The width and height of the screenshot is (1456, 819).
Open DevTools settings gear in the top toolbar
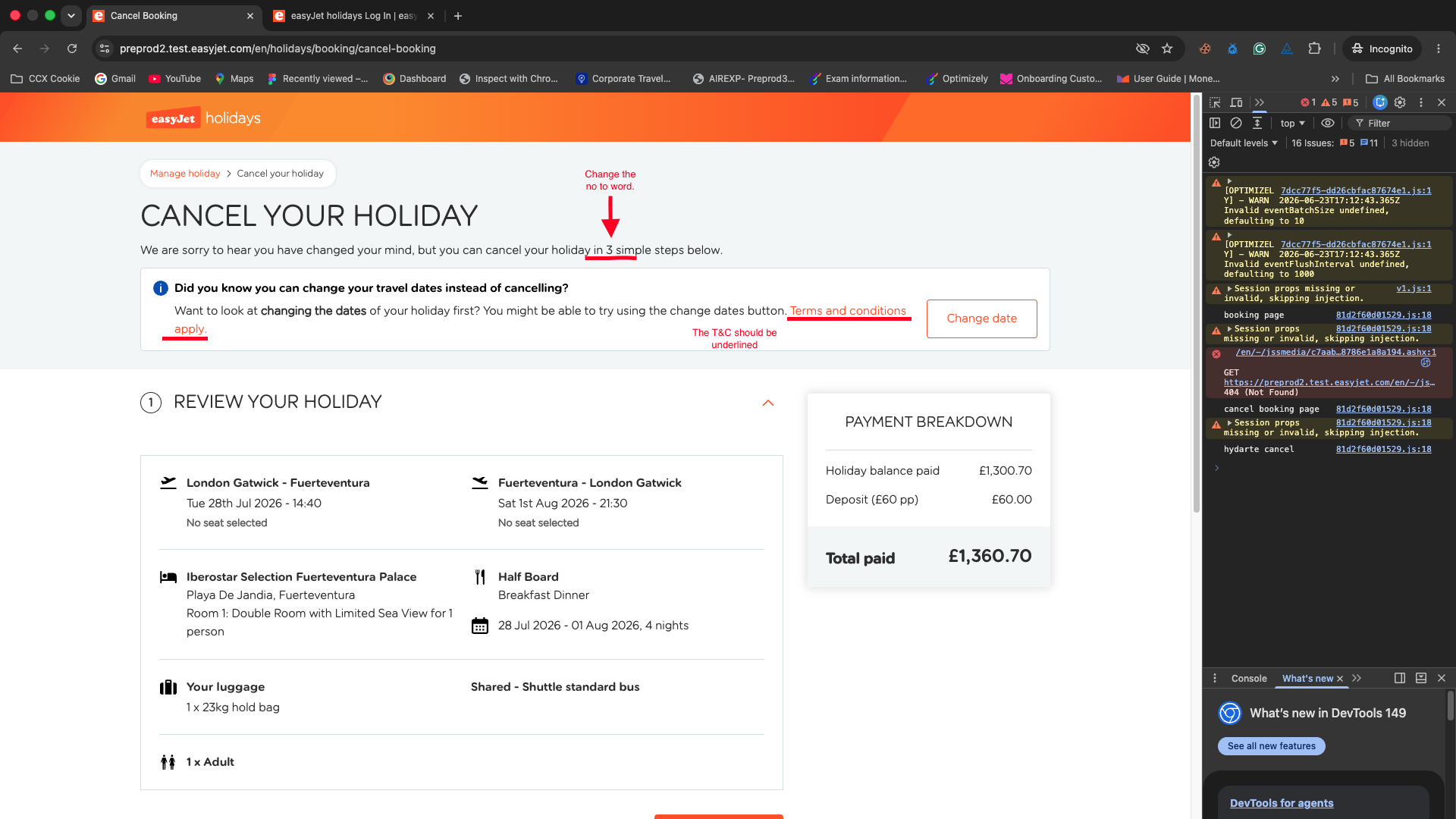tap(1400, 102)
